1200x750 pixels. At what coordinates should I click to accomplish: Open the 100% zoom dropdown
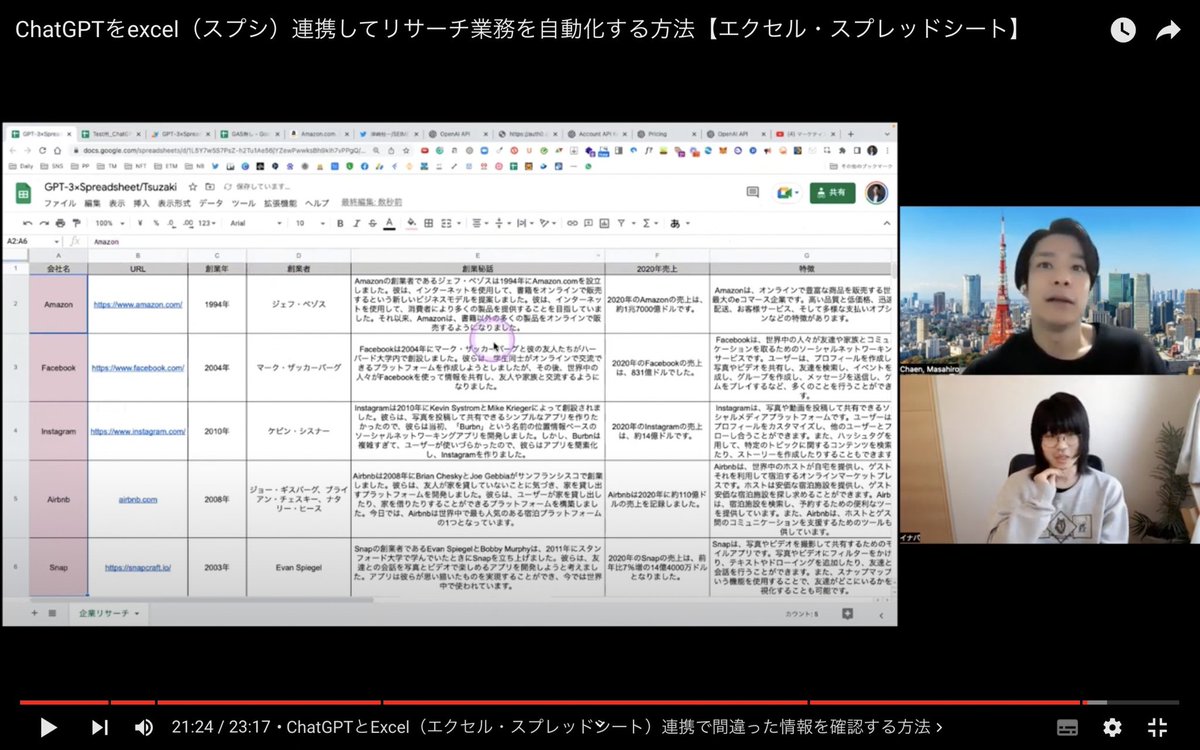(110, 223)
